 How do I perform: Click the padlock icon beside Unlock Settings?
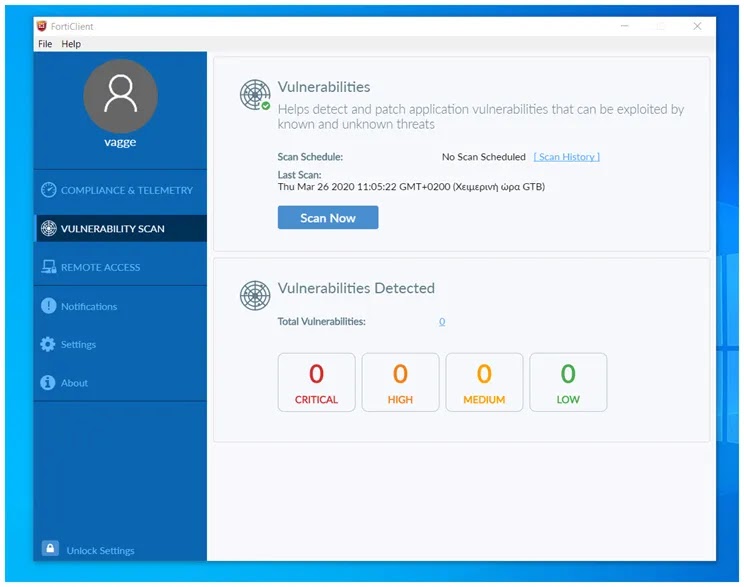(x=50, y=548)
